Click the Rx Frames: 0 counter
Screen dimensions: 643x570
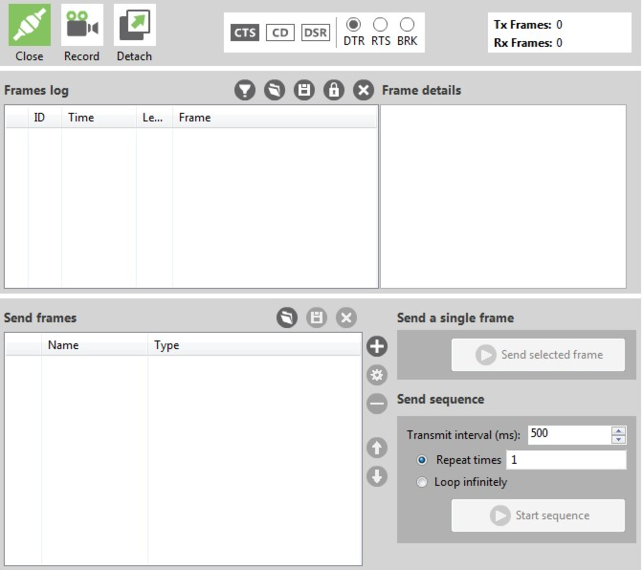[528, 43]
